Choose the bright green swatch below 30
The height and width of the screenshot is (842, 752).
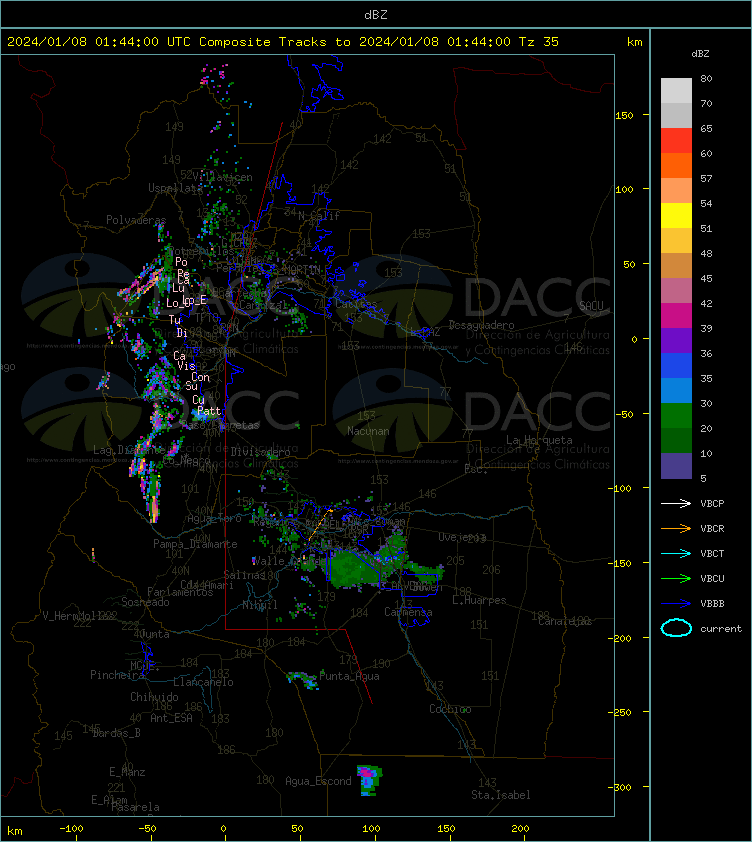(676, 415)
